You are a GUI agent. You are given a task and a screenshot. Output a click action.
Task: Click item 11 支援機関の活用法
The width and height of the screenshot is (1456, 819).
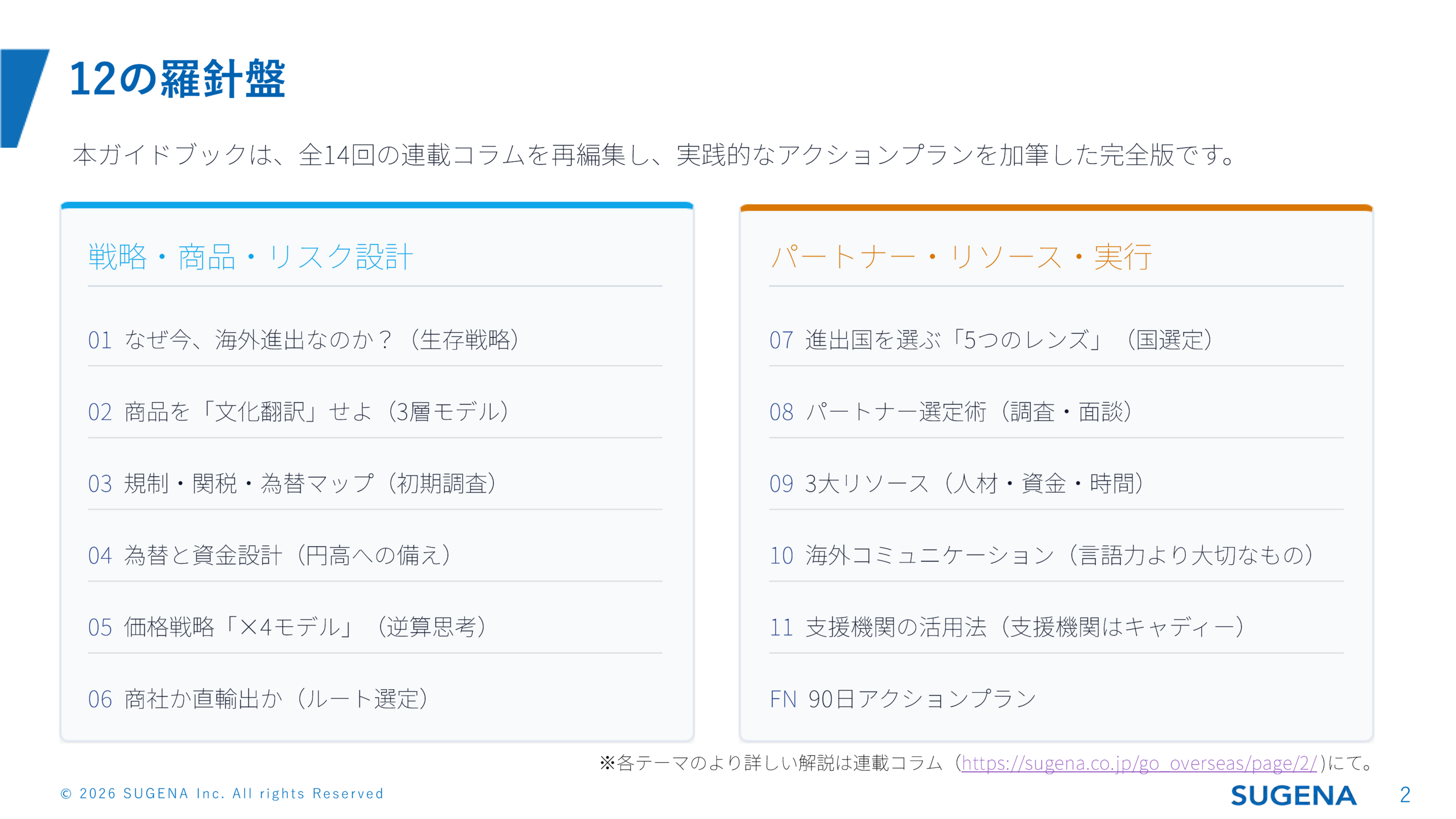coord(1007,627)
